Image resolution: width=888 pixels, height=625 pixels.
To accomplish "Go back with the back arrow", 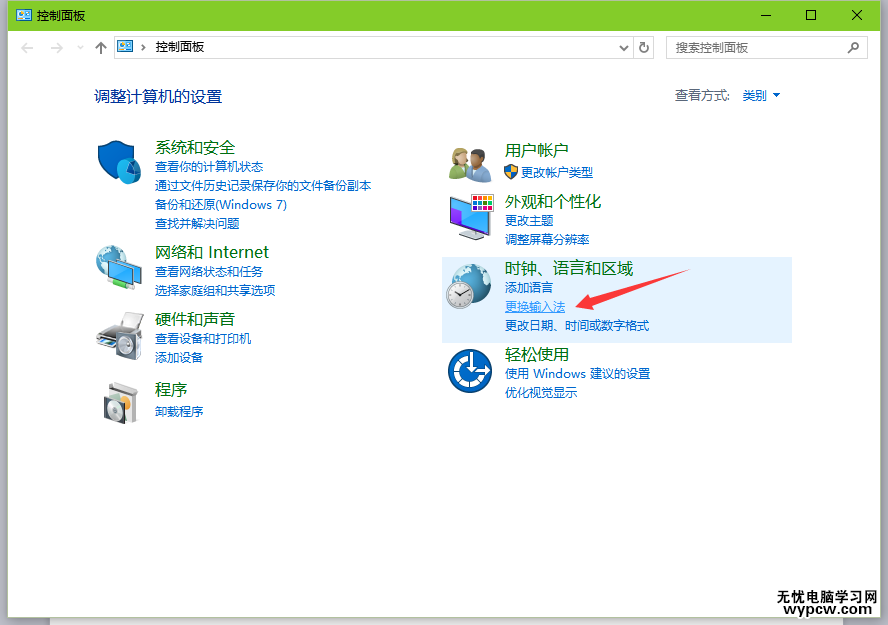I will [27, 48].
